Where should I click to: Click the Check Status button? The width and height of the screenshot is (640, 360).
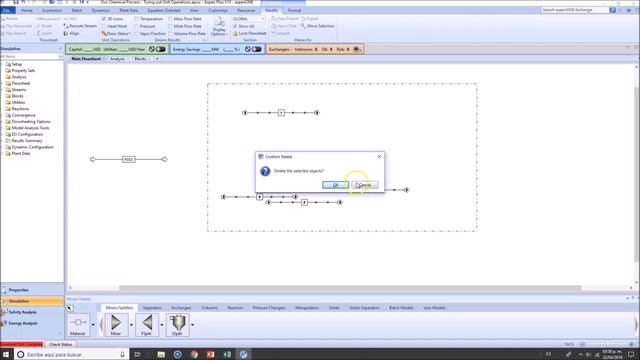click(x=60, y=344)
